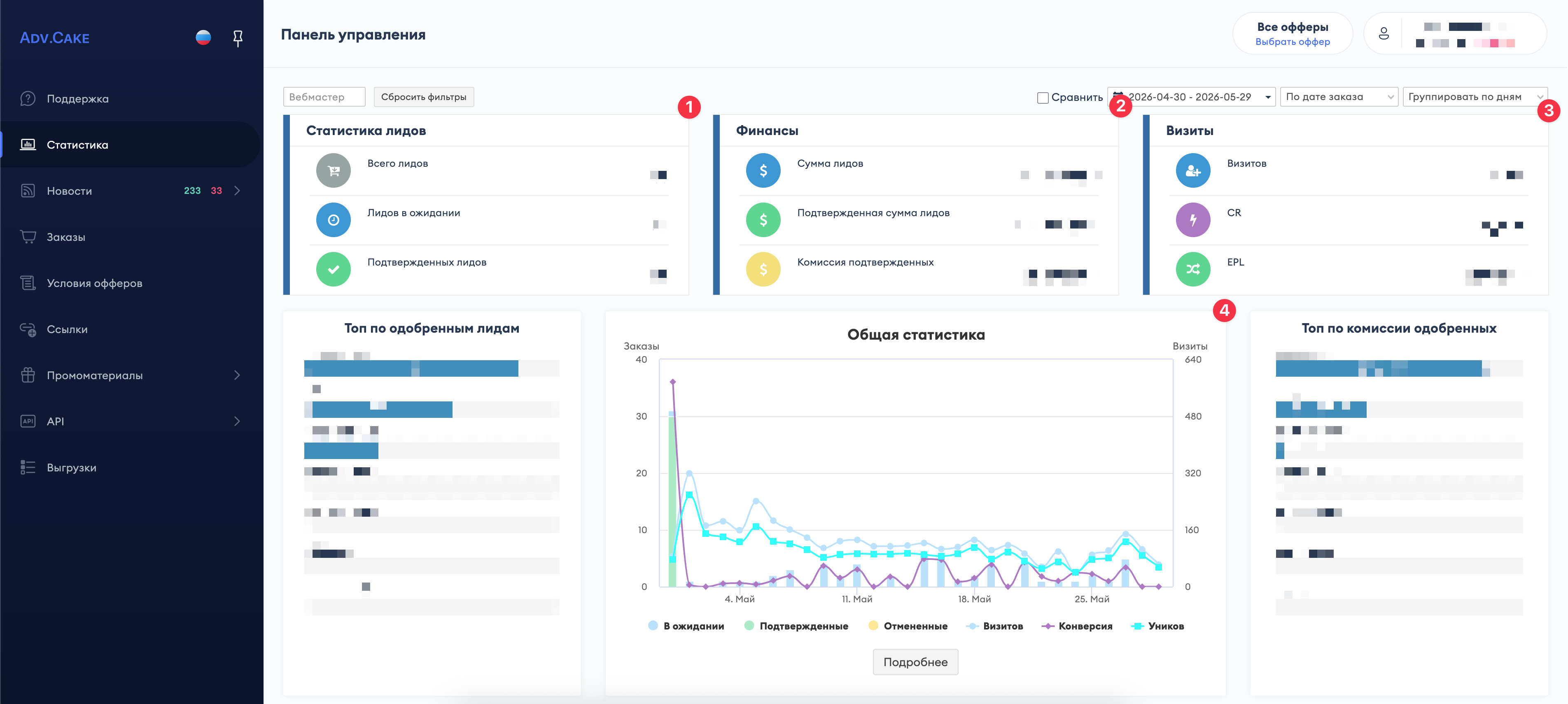The image size is (1568, 704).
Task: Enable the Сравнить checkbox
Action: [x=1043, y=97]
